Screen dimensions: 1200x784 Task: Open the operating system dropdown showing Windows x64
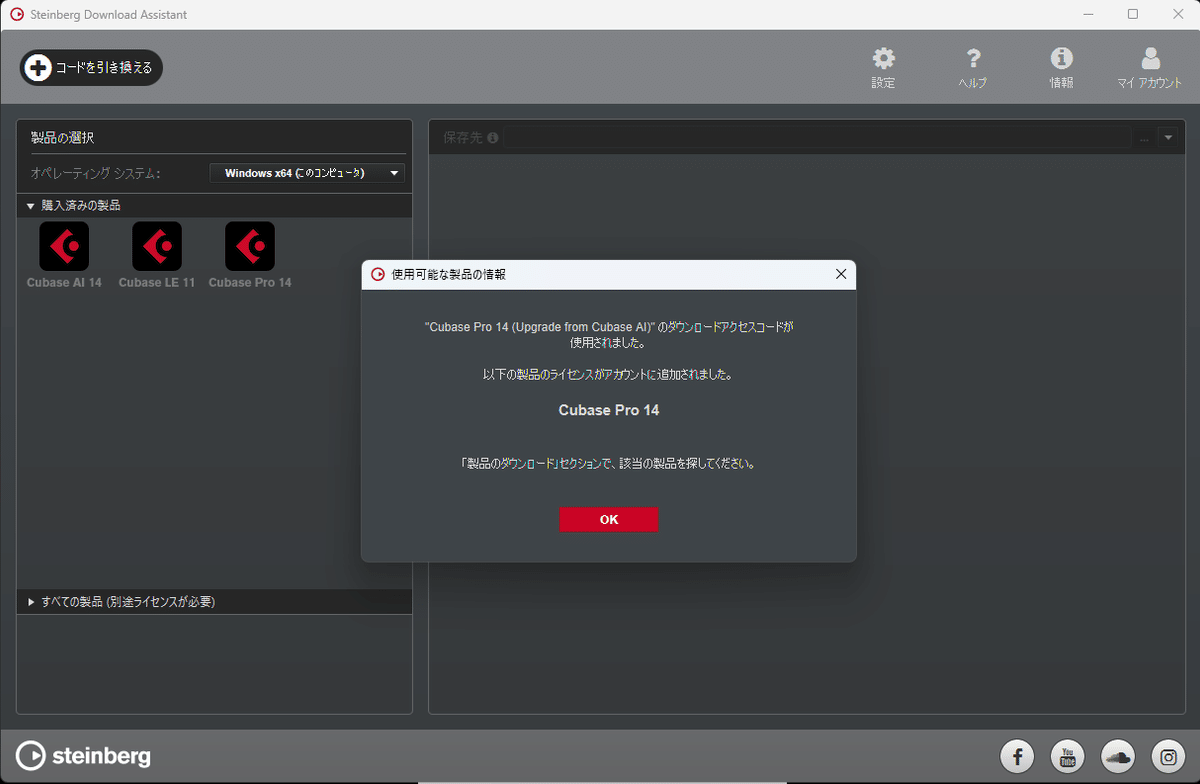306,172
